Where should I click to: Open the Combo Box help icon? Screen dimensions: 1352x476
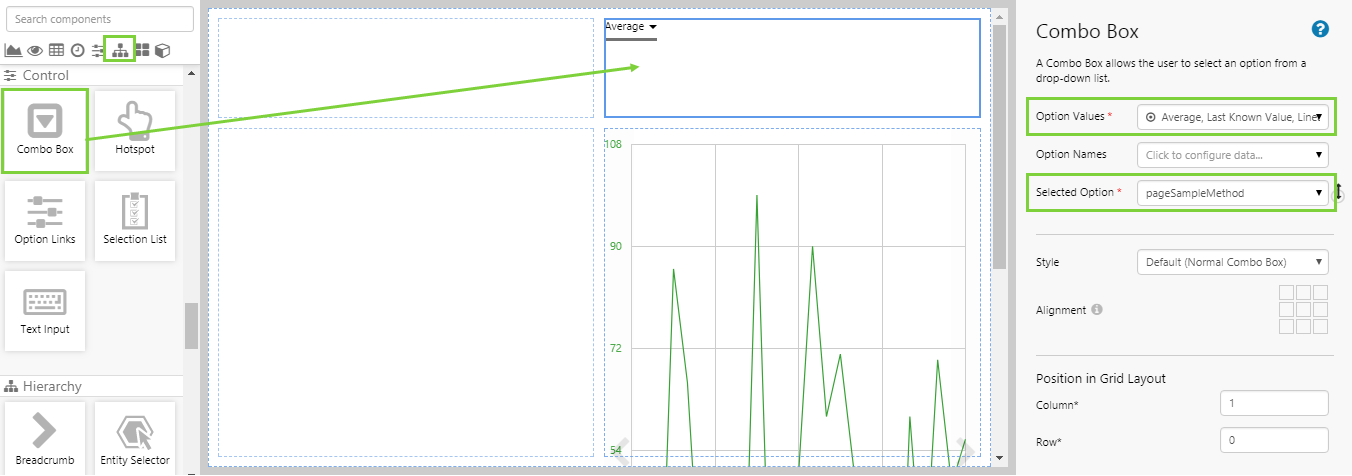(1320, 29)
